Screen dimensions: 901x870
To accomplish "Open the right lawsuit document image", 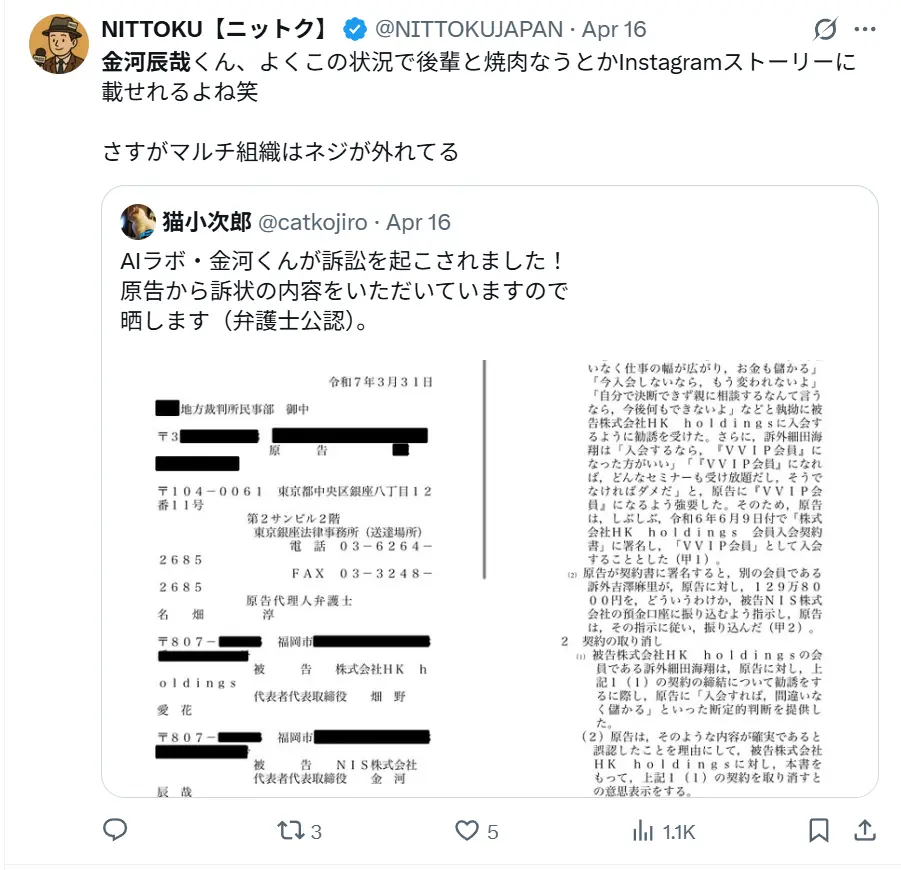I will [x=682, y=578].
